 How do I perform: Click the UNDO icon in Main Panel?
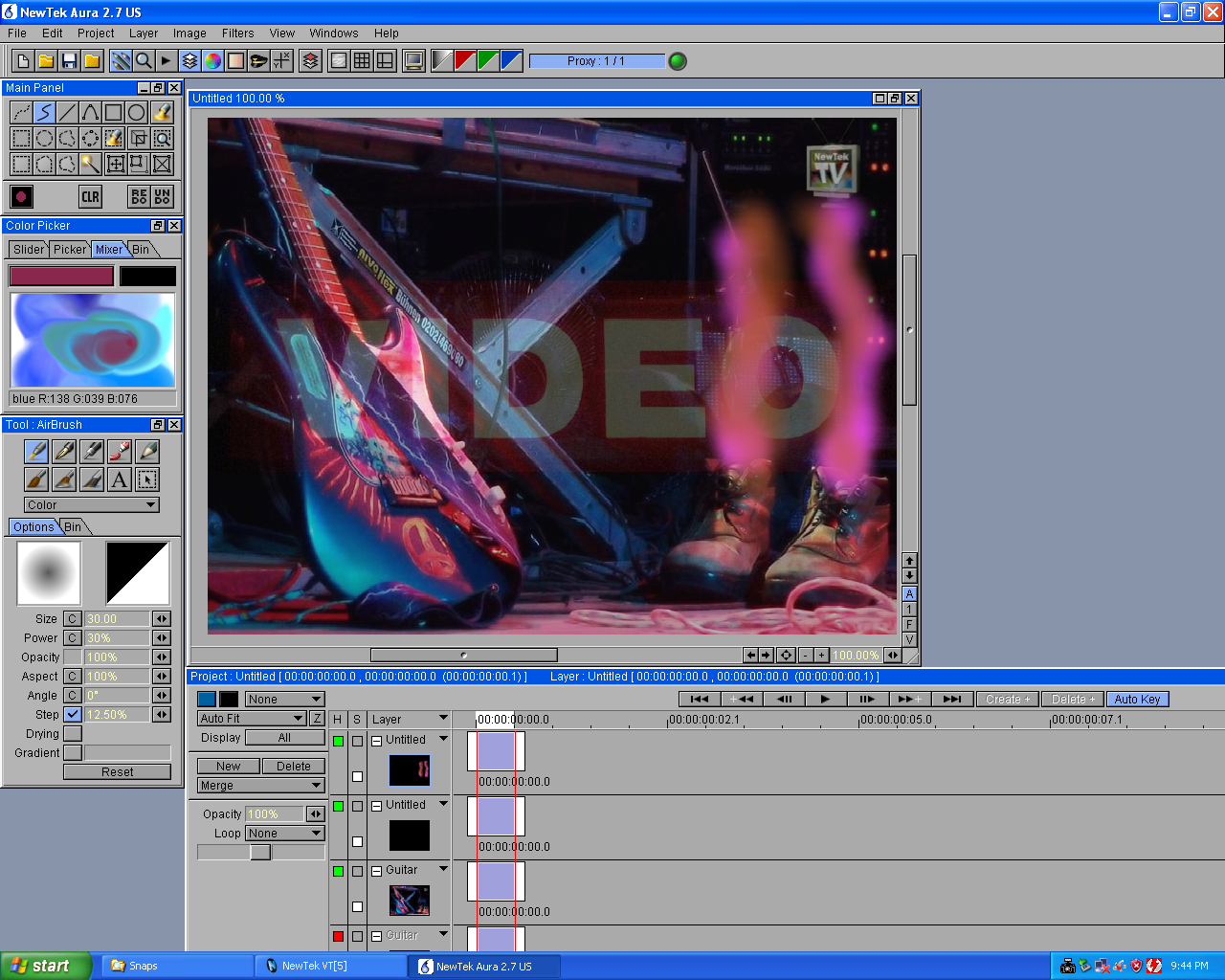click(163, 197)
